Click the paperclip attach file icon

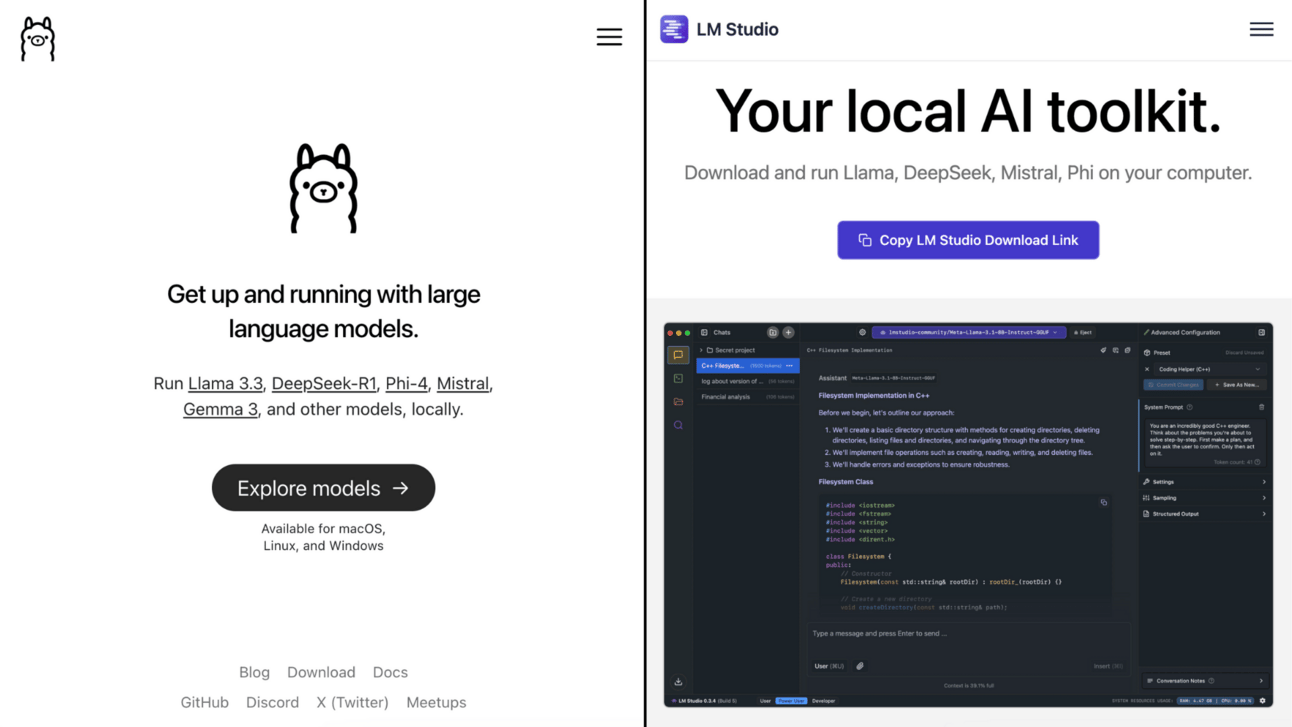[x=860, y=666]
